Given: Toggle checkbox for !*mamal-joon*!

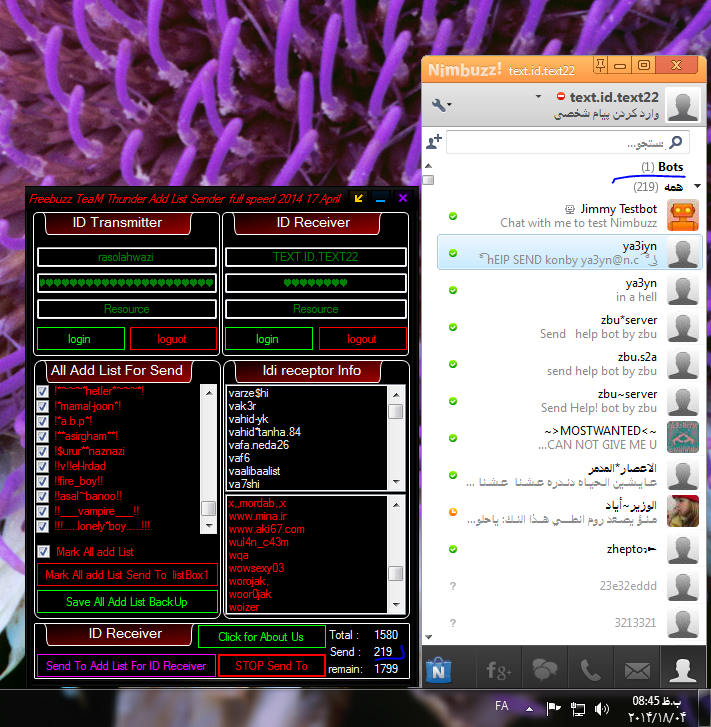Looking at the screenshot, I should pos(43,406).
